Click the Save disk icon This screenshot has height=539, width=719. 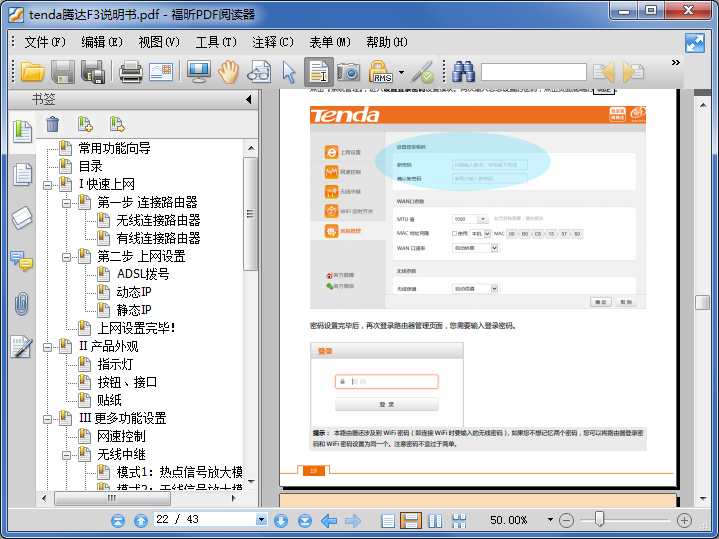tap(62, 72)
